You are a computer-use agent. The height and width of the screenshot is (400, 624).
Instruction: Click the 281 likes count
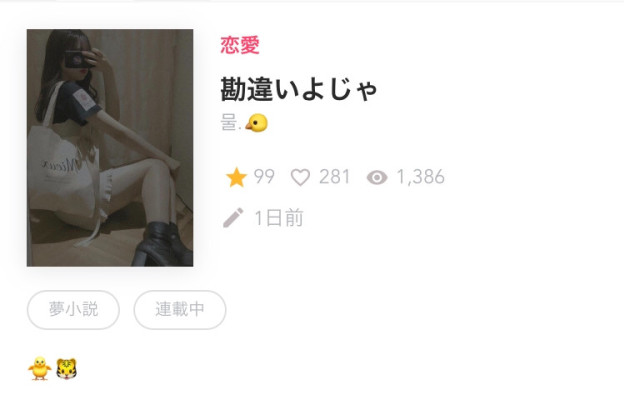pyautogui.click(x=335, y=177)
